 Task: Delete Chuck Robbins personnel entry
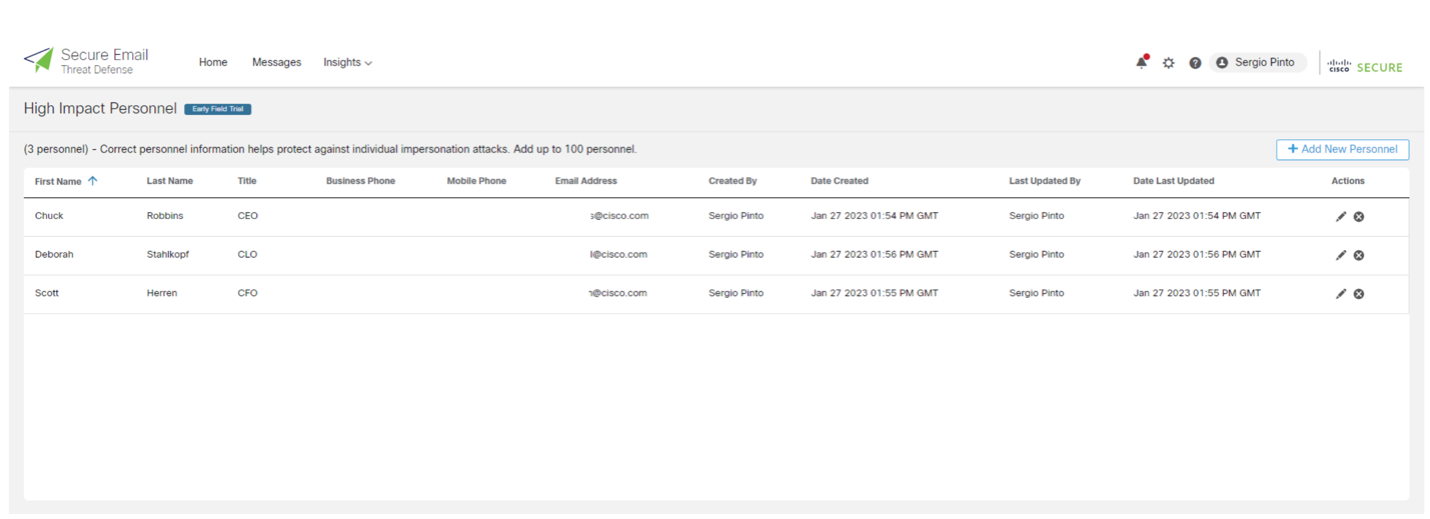1359,217
